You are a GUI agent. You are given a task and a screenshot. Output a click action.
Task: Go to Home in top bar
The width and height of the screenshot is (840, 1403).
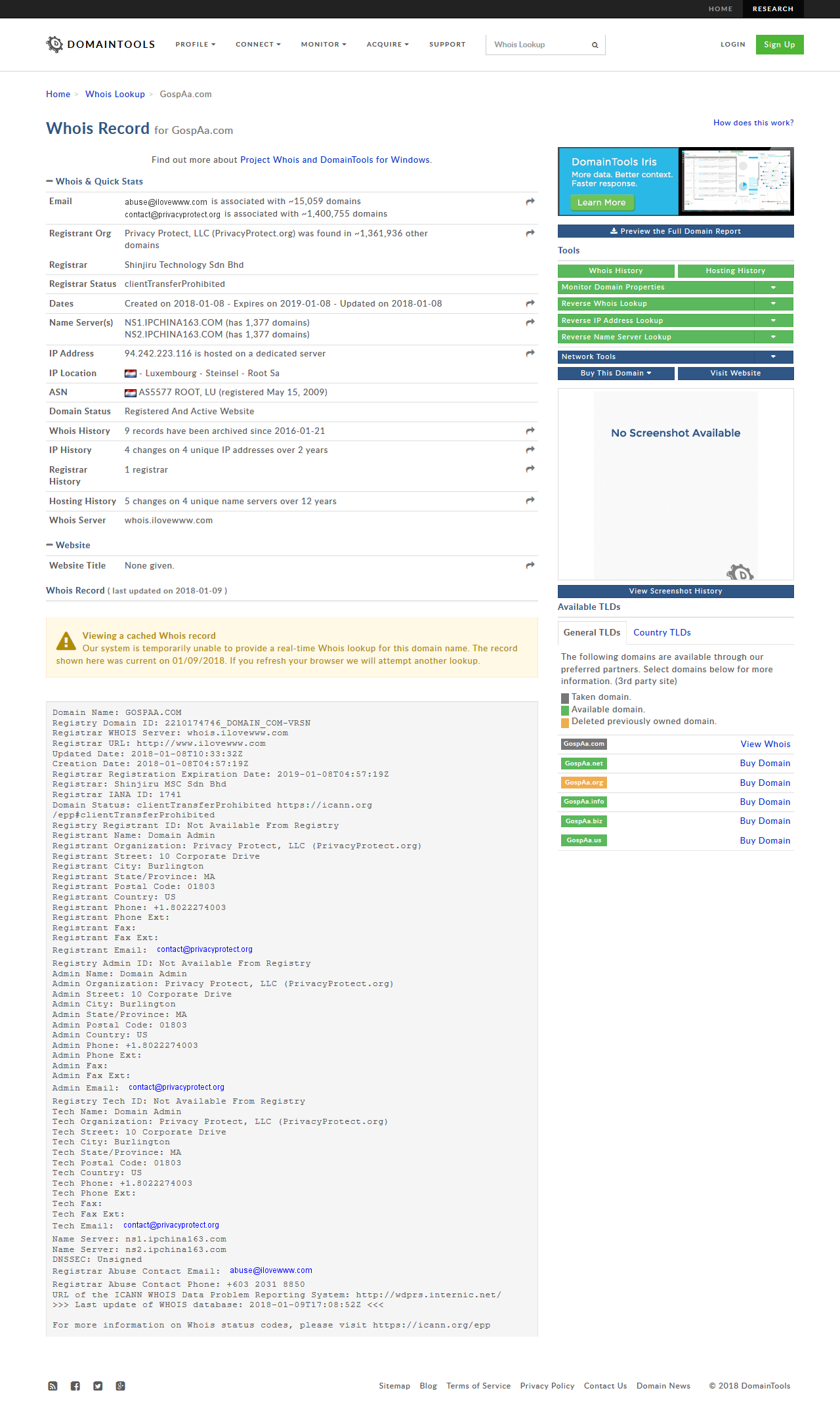pyautogui.click(x=721, y=9)
